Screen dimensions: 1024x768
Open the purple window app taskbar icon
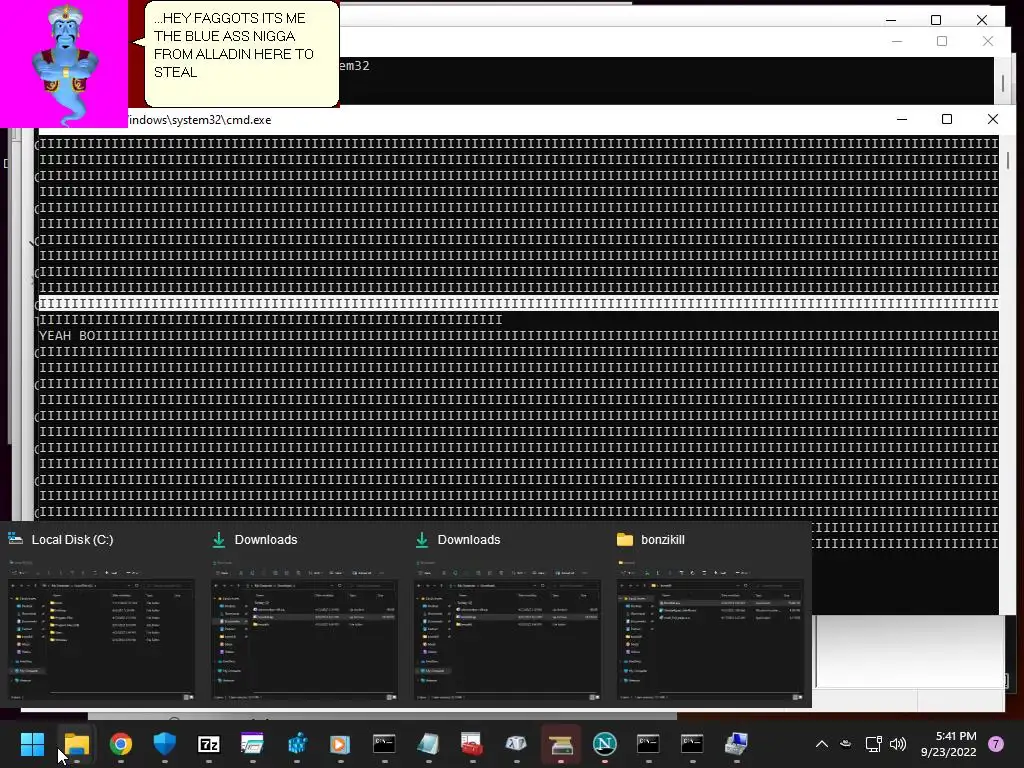pyautogui.click(x=252, y=744)
